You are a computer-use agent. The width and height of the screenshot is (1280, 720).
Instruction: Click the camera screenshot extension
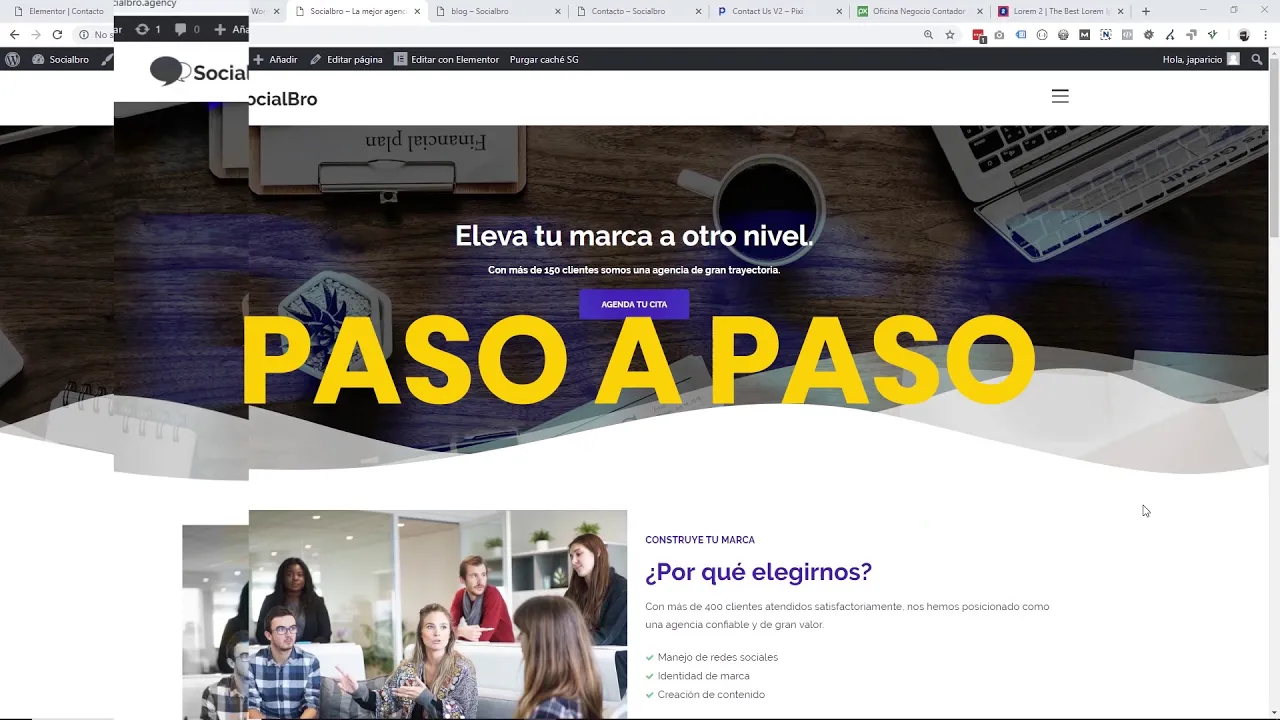pos(999,35)
